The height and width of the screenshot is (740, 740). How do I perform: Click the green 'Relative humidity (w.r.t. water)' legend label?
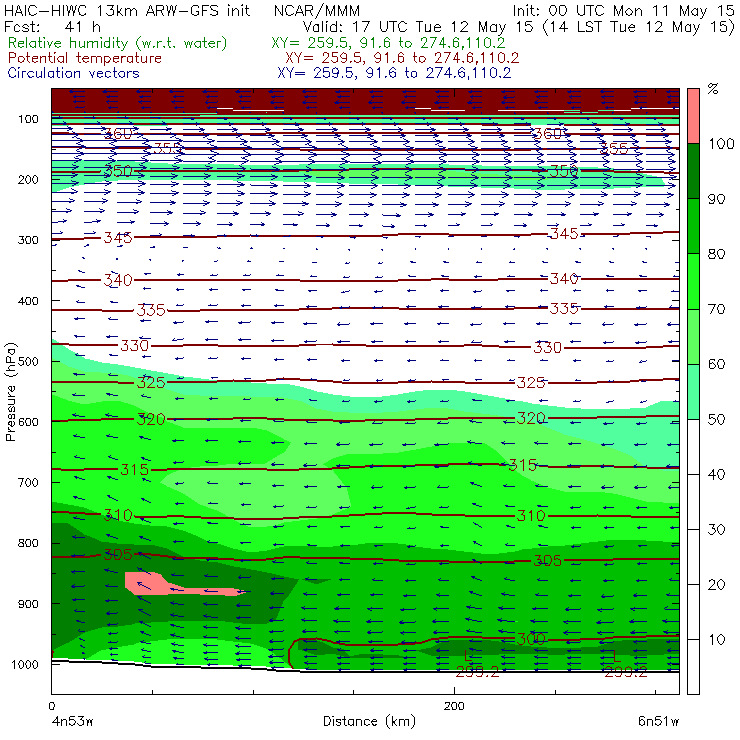pyautogui.click(x=118, y=43)
